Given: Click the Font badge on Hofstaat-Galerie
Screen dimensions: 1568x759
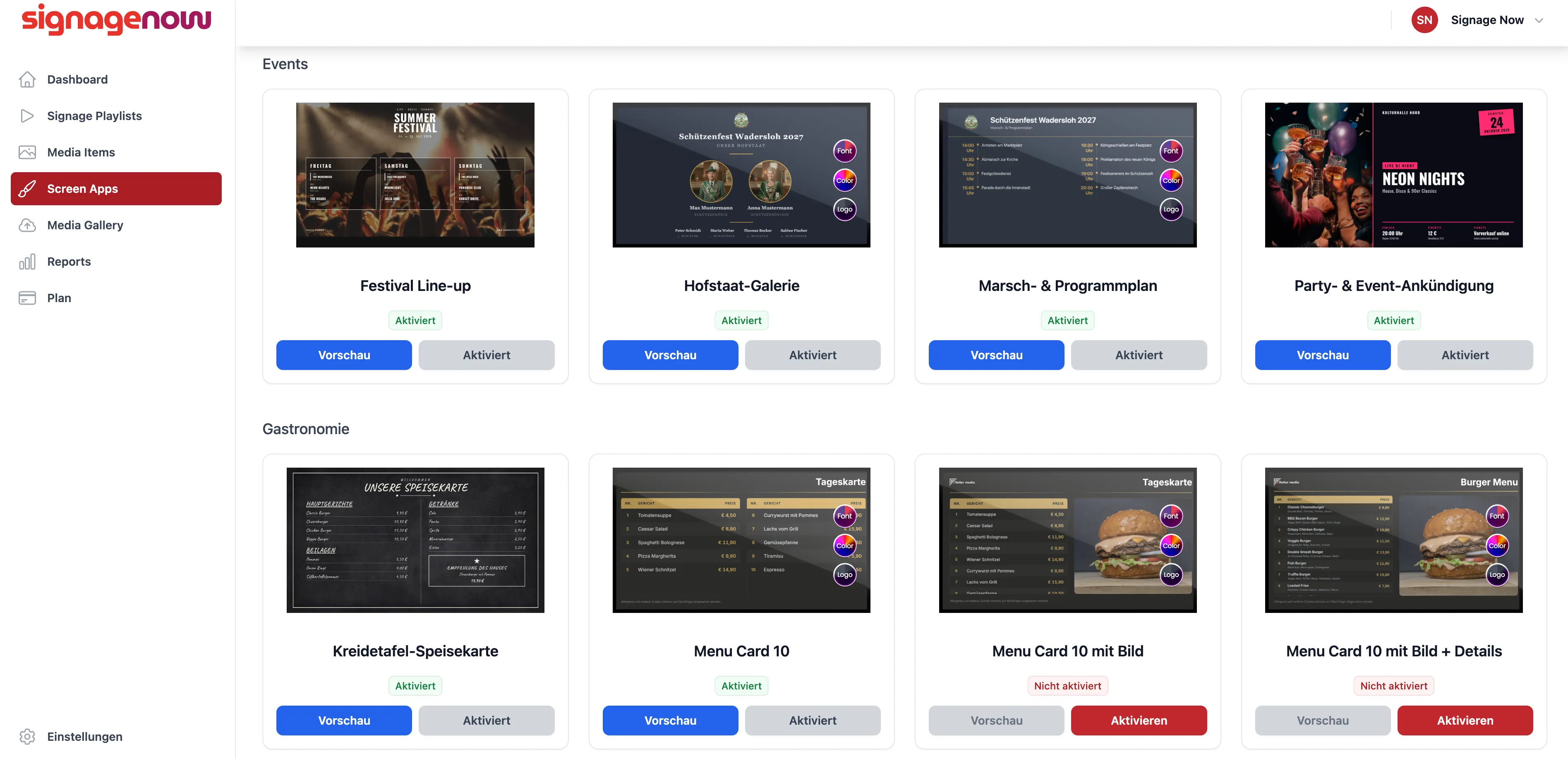Looking at the screenshot, I should (844, 151).
